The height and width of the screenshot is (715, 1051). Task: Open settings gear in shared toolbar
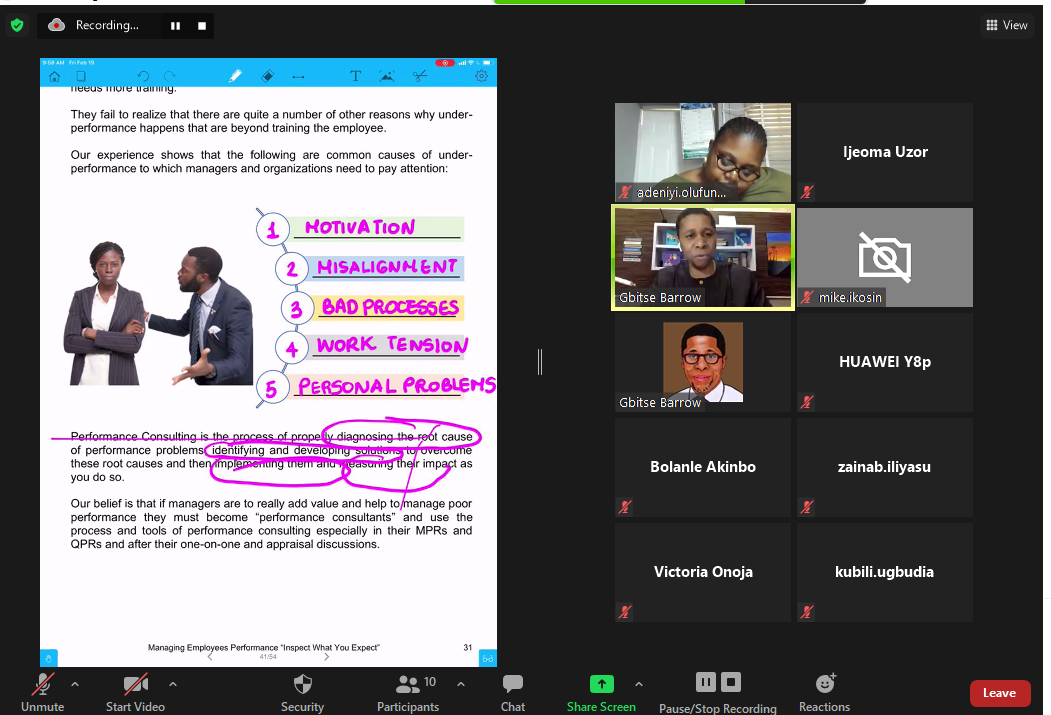481,76
